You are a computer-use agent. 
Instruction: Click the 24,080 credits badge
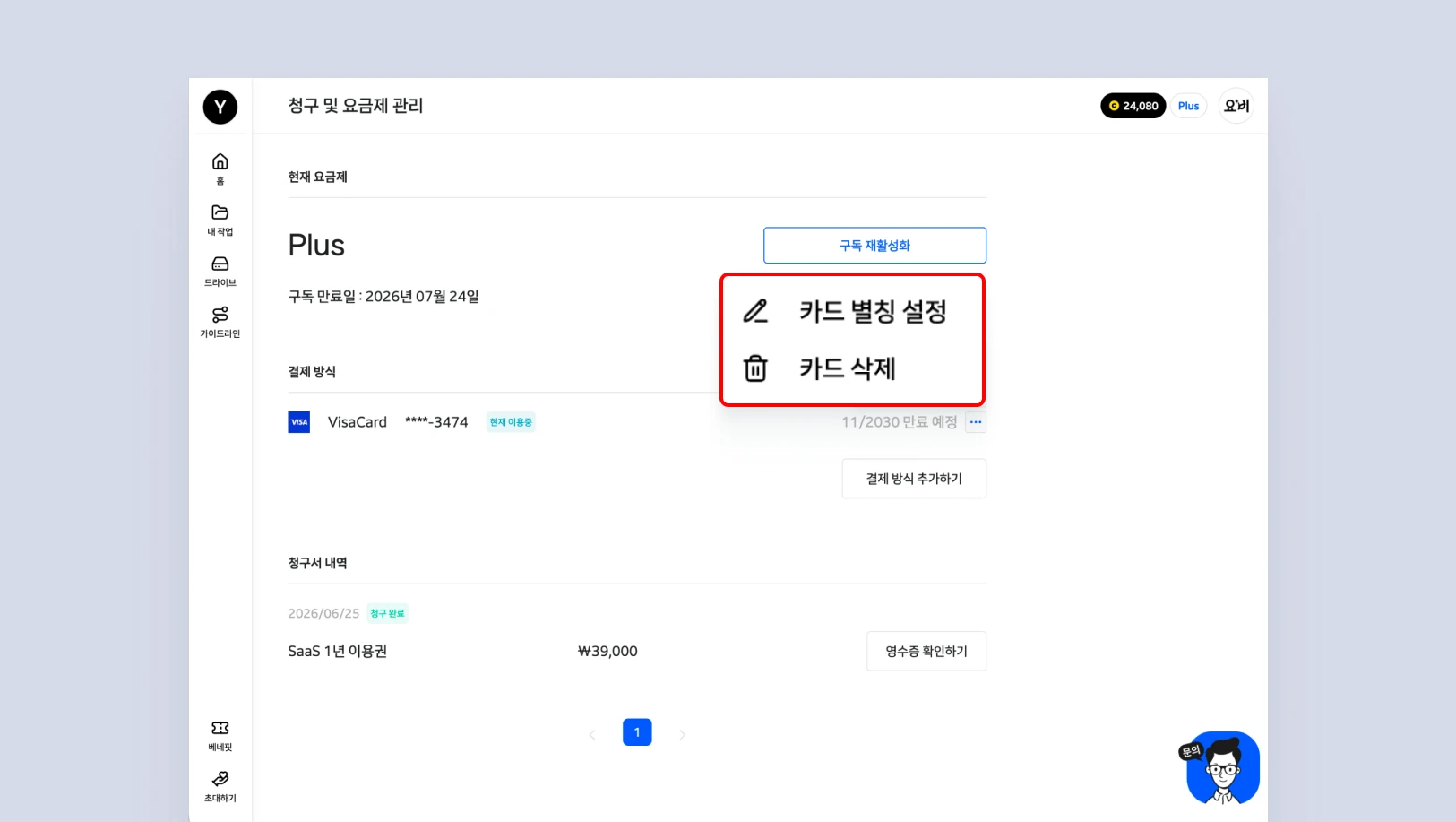pyautogui.click(x=1133, y=106)
